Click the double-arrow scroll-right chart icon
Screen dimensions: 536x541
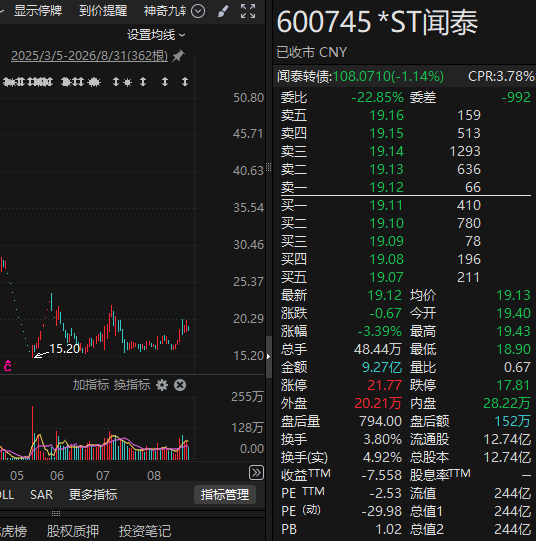pos(256,473)
